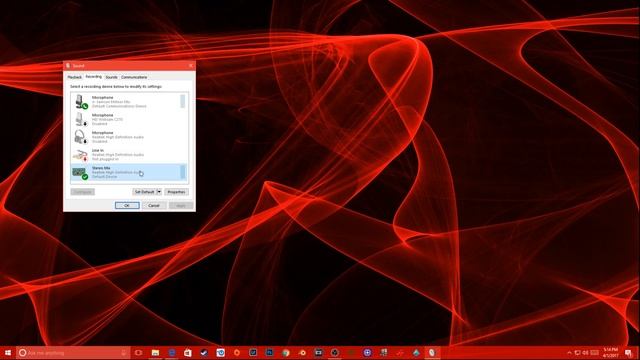
Task: Open the Sounds tab
Action: (111, 77)
